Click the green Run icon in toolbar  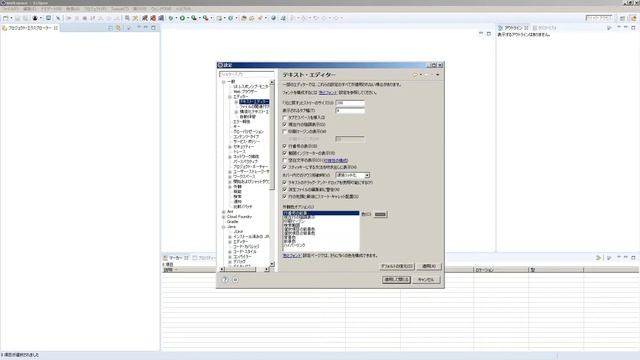[182, 18]
